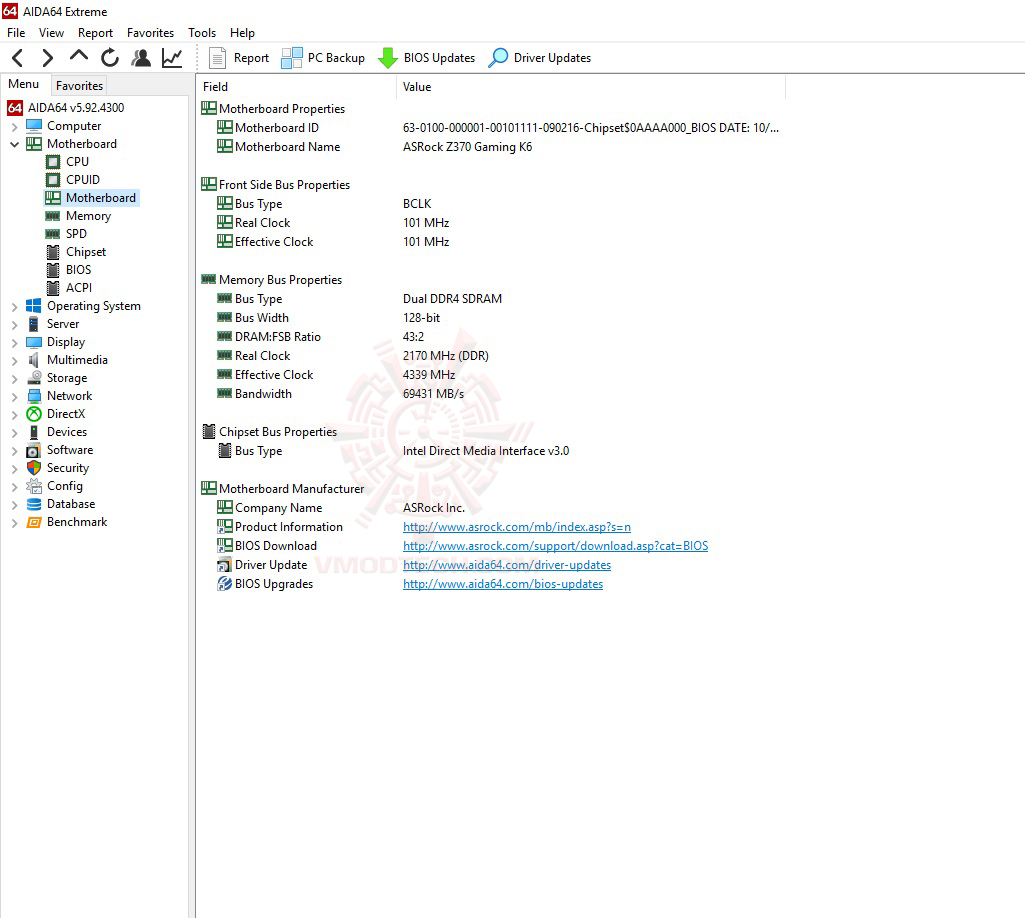This screenshot has height=918, width=1025.
Task: Click the Config gear icon
Action: [33, 486]
